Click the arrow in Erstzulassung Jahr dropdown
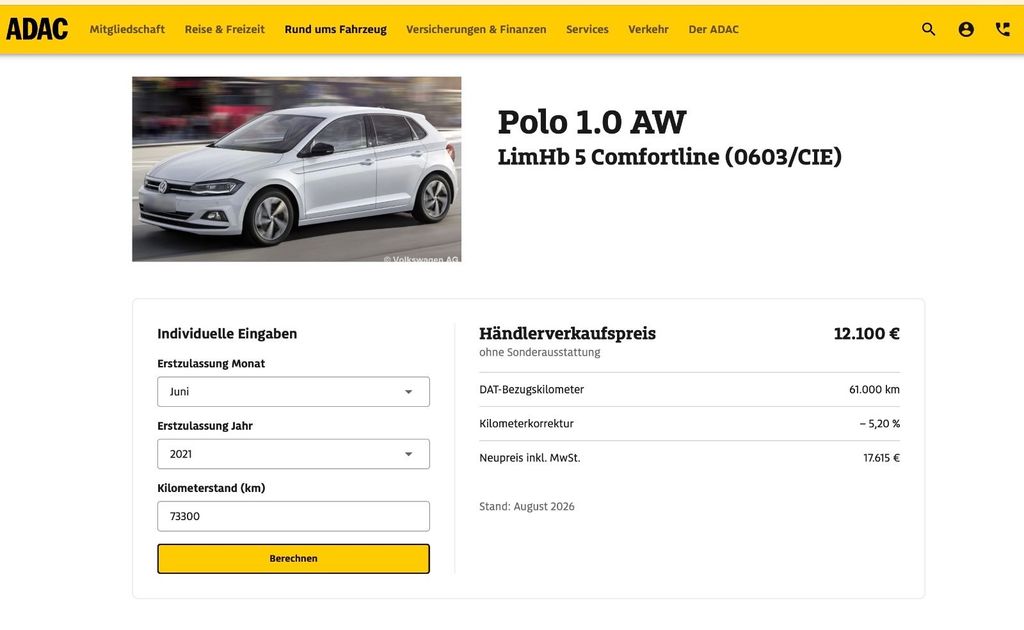This screenshot has height=630, width=1024. coord(408,454)
